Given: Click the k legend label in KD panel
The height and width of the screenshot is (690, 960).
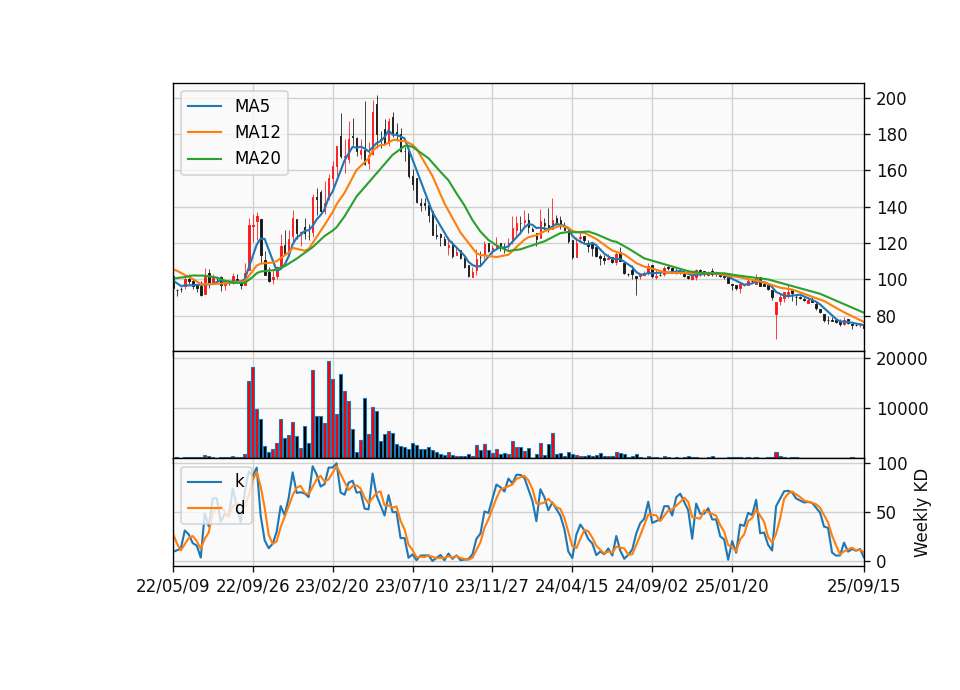Looking at the screenshot, I should coord(239,481).
